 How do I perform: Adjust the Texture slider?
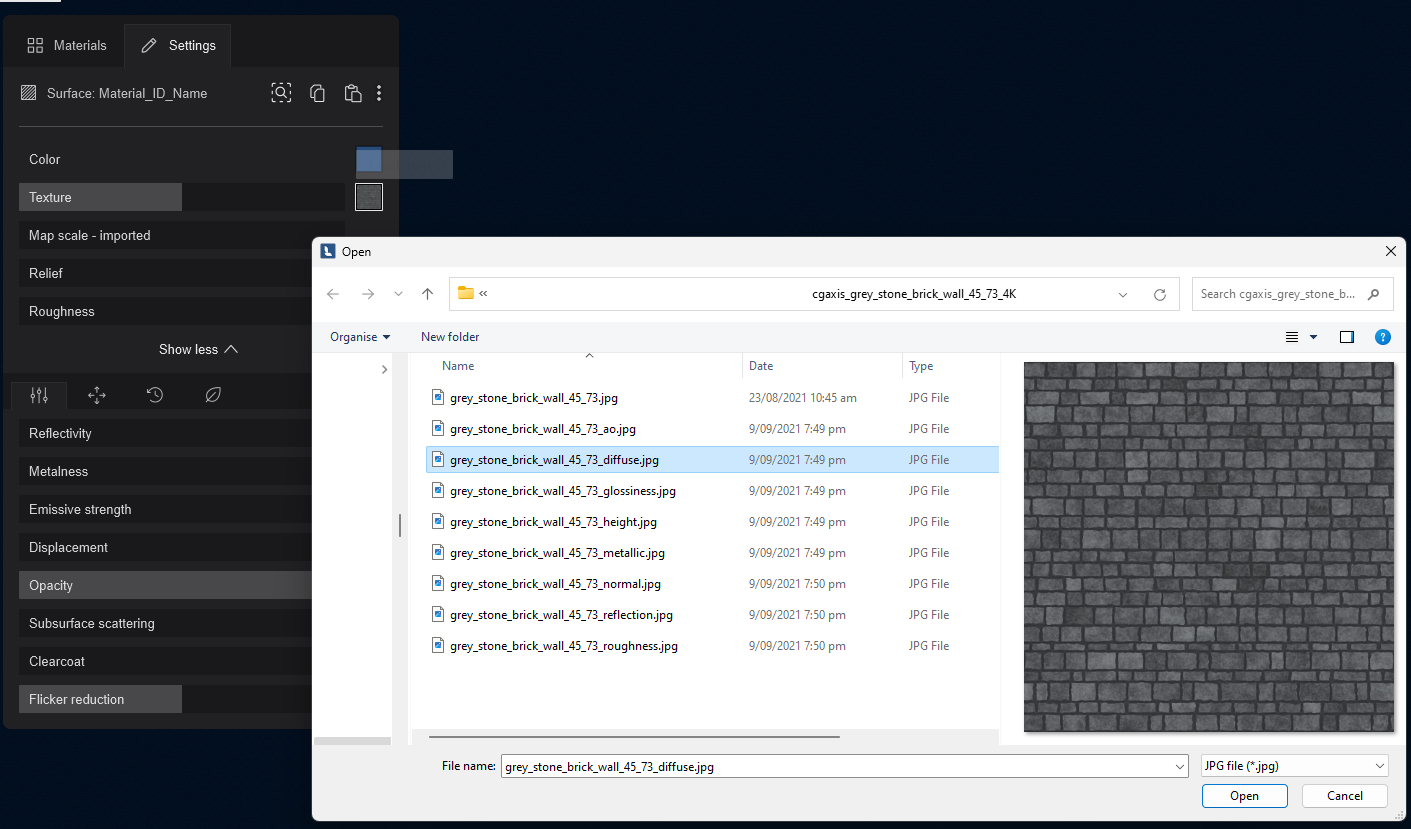(182, 197)
